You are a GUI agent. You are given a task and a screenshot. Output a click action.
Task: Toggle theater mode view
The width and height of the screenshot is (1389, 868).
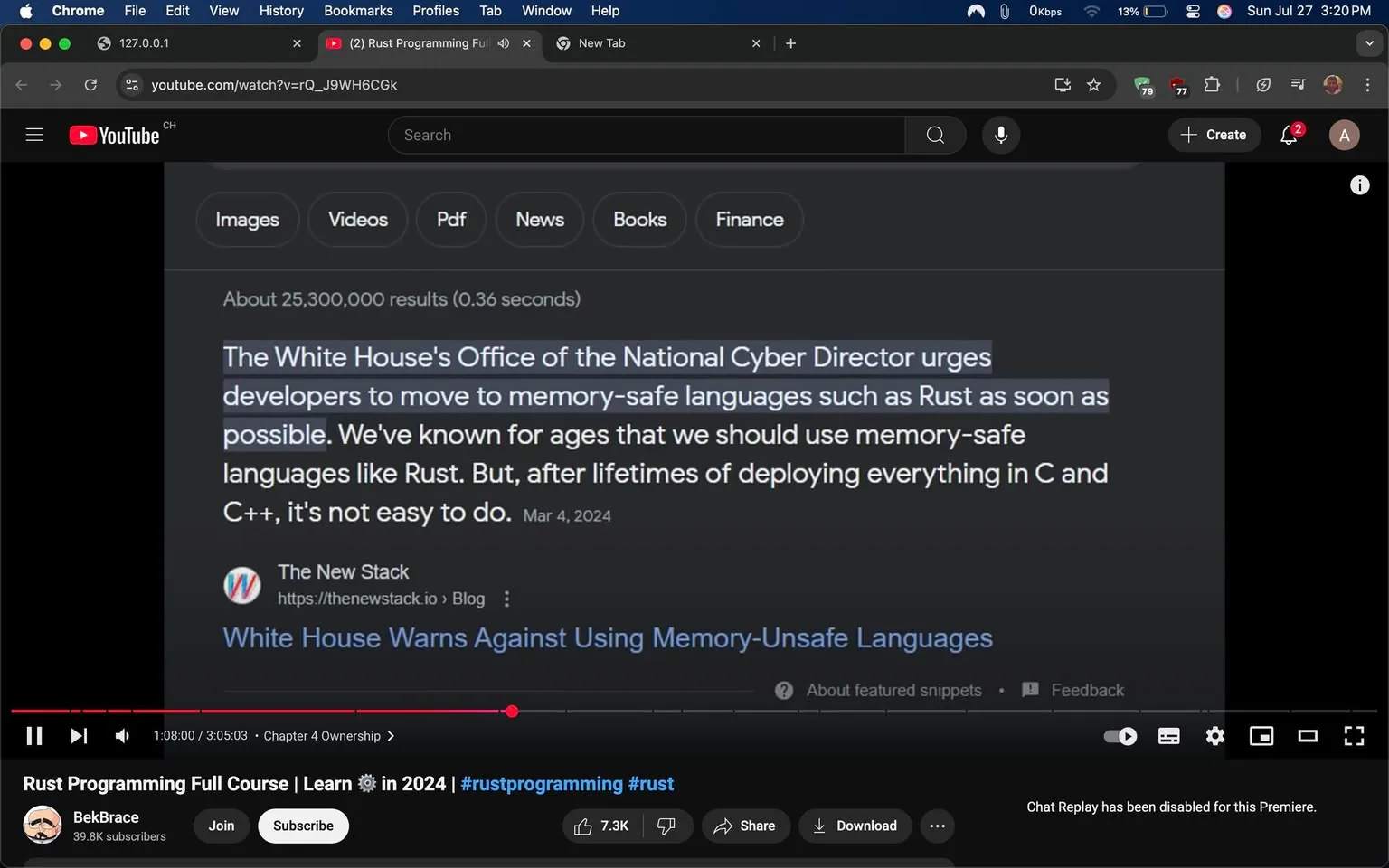1308,736
